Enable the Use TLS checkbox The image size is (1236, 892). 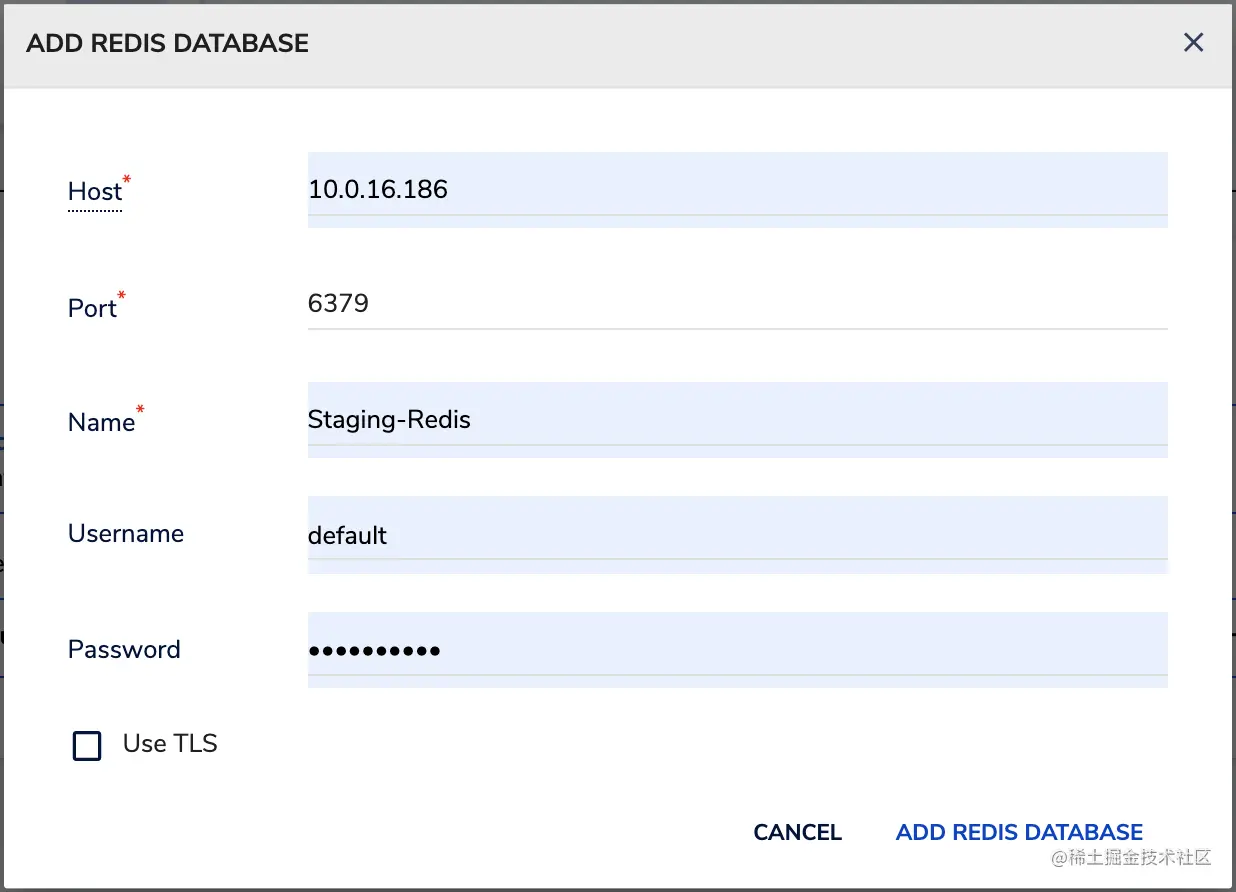(88, 745)
